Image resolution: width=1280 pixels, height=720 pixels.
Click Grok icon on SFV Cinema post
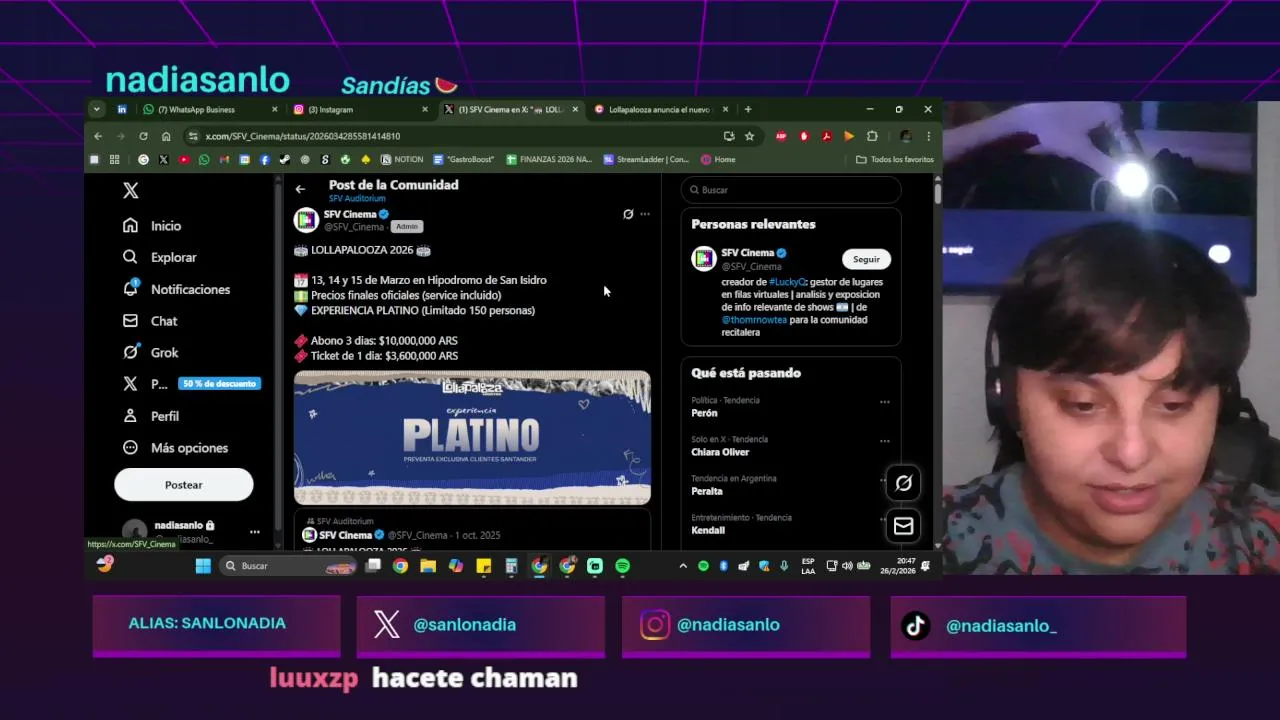[x=628, y=214]
